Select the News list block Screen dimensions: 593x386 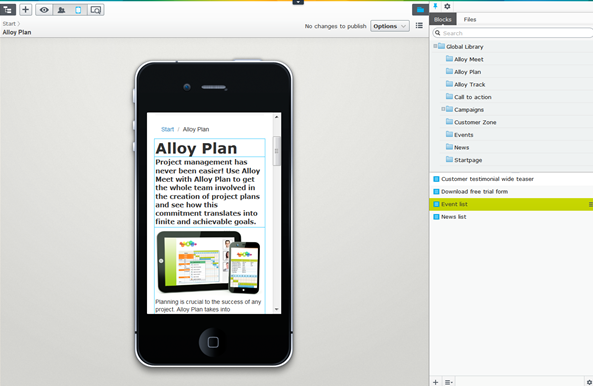coord(511,217)
